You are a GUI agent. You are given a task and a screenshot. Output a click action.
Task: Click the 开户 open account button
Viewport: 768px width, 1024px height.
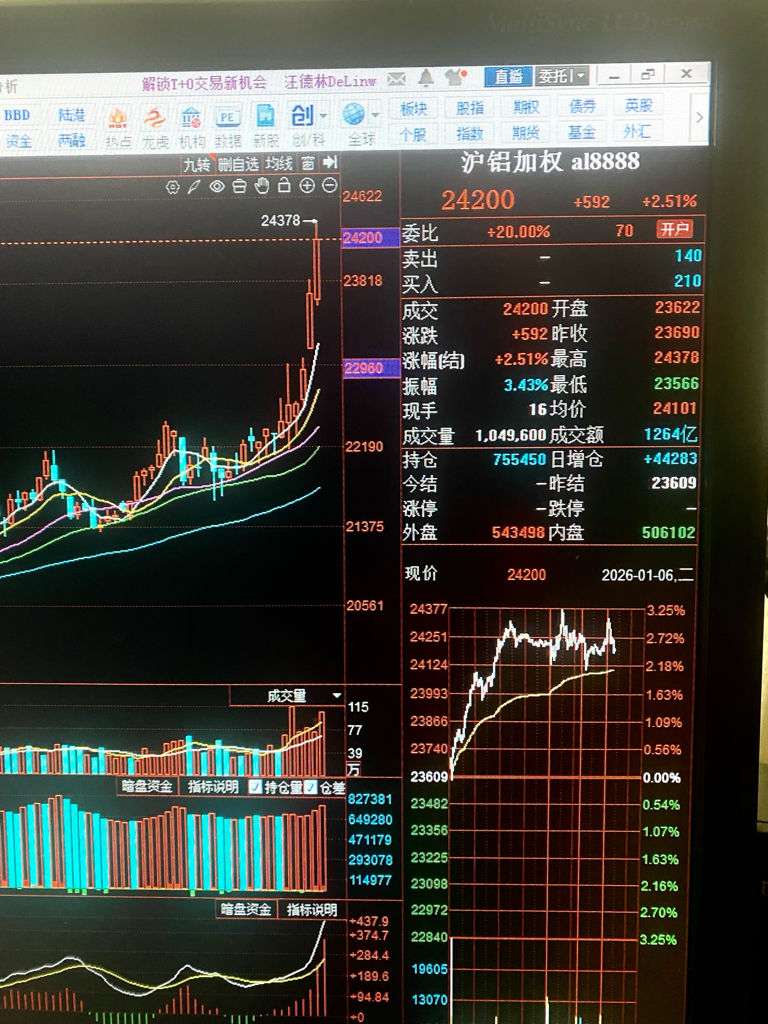(675, 229)
